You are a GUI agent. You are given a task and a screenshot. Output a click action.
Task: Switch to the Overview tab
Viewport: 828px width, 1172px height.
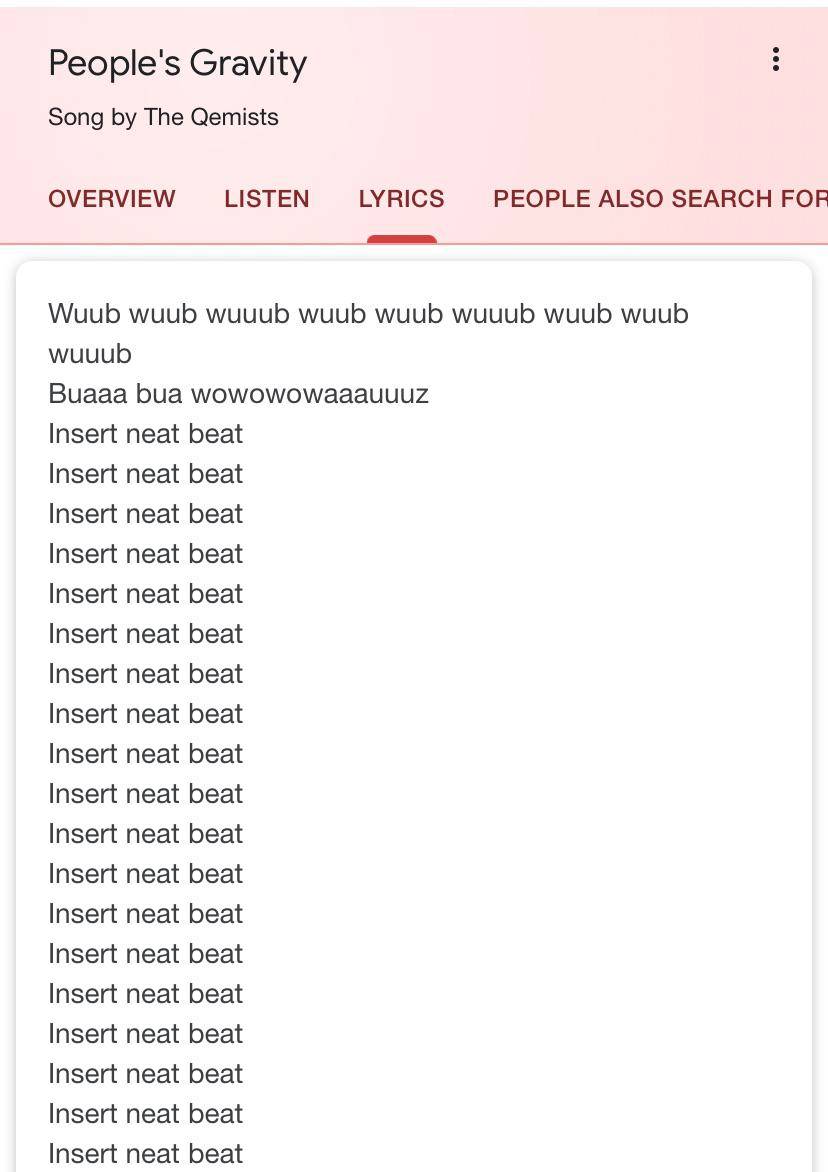111,199
